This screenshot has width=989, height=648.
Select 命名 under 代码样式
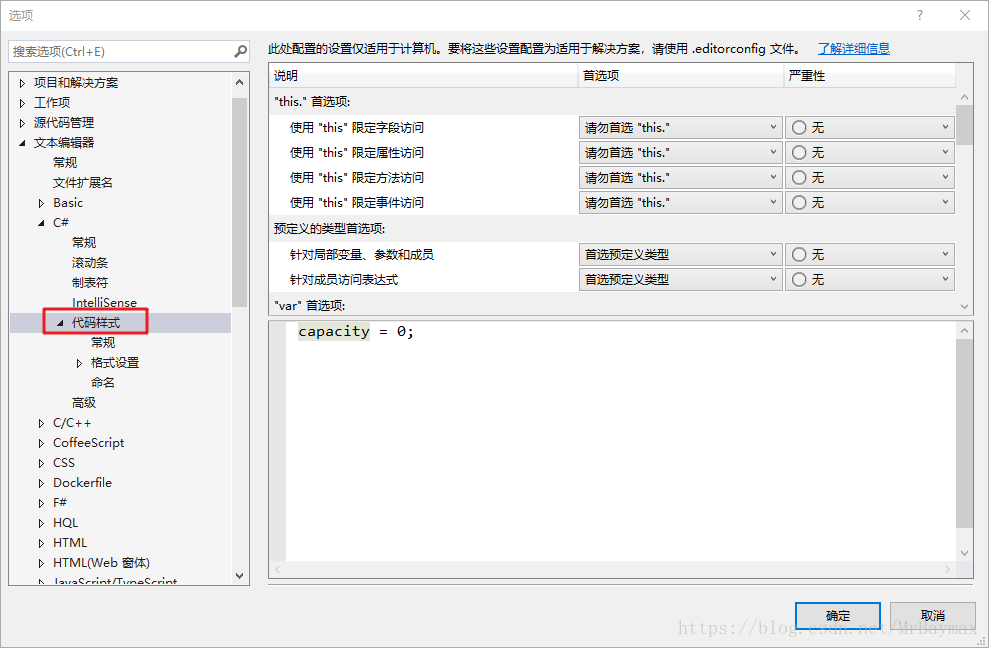pos(103,383)
